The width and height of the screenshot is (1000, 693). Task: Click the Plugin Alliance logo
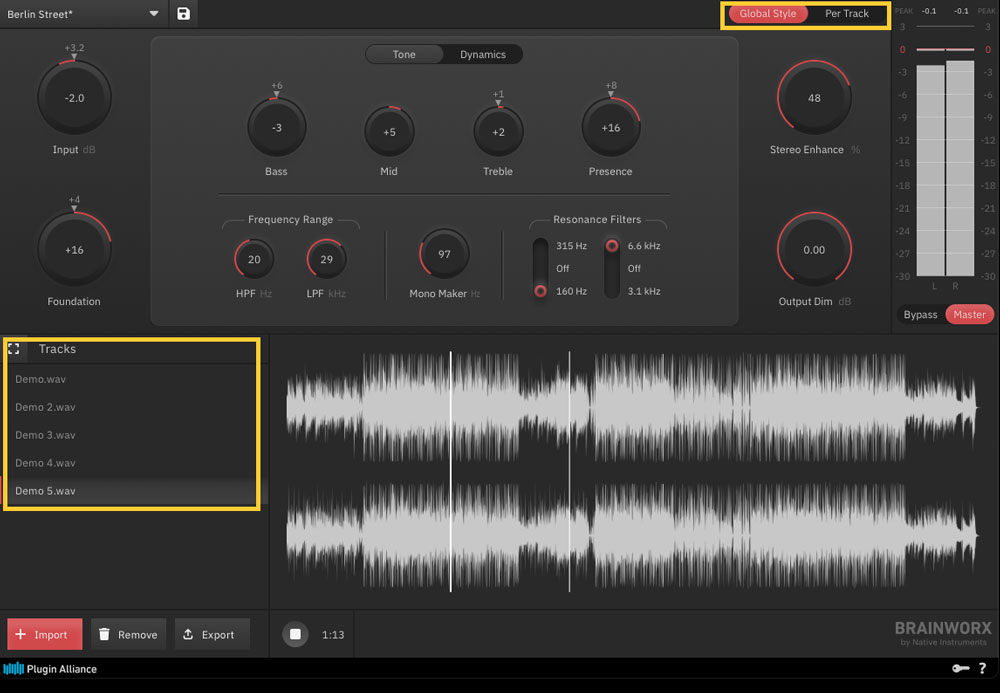(50, 669)
